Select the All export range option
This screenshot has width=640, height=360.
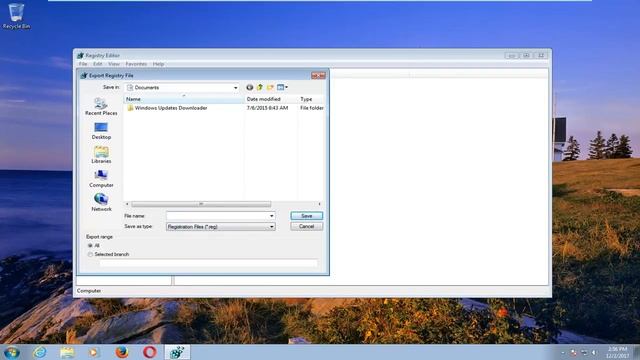pos(90,246)
